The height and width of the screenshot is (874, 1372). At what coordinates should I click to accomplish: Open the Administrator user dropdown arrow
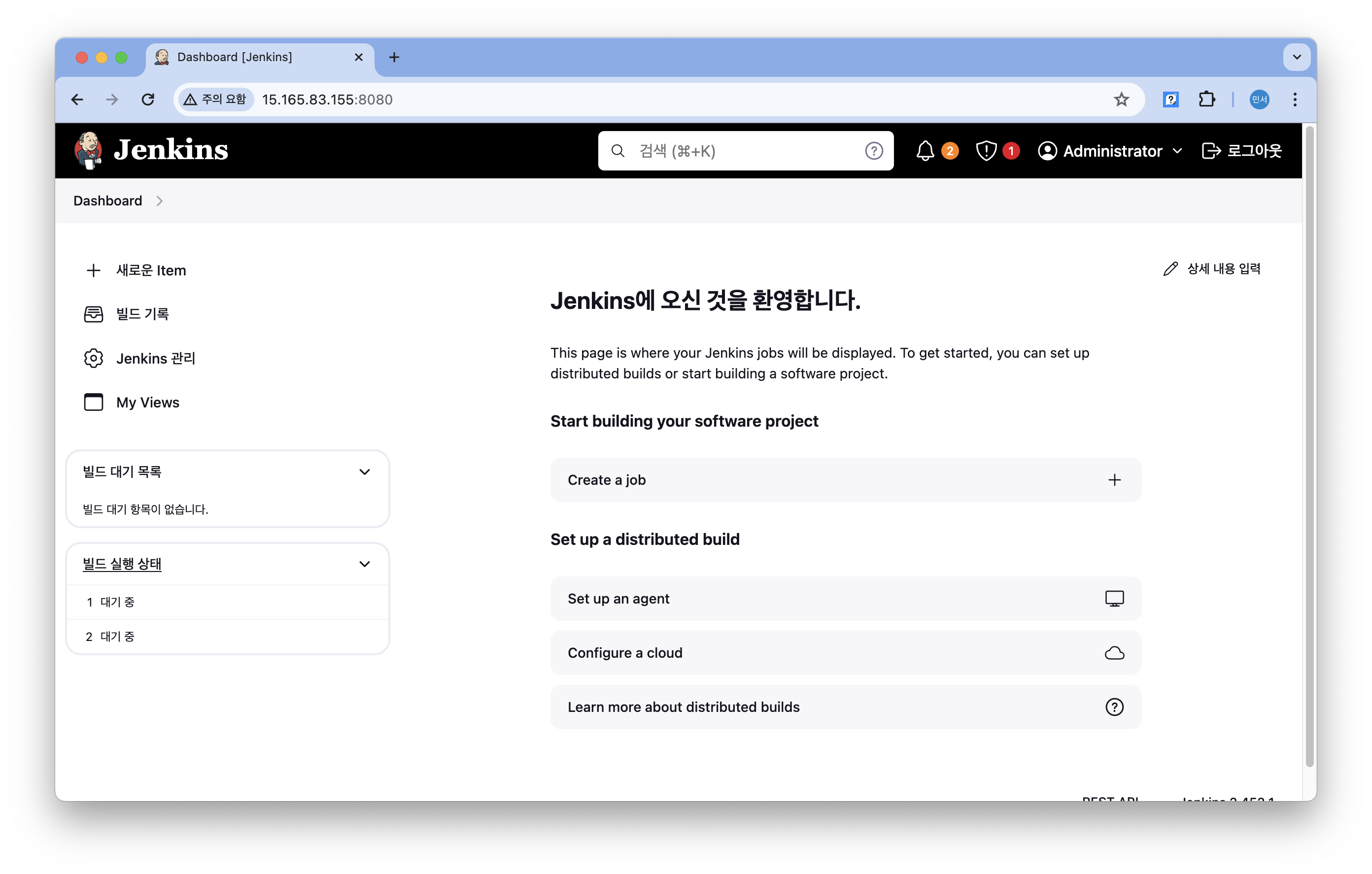(1178, 151)
